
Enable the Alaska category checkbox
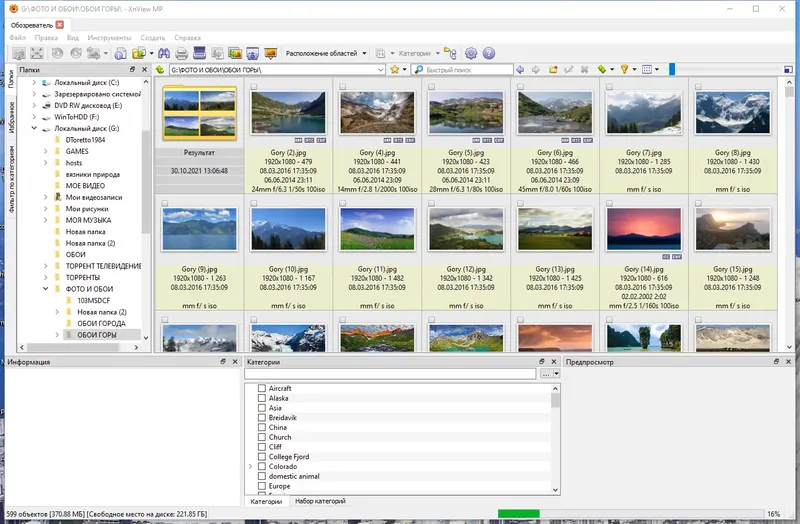[x=262, y=398]
